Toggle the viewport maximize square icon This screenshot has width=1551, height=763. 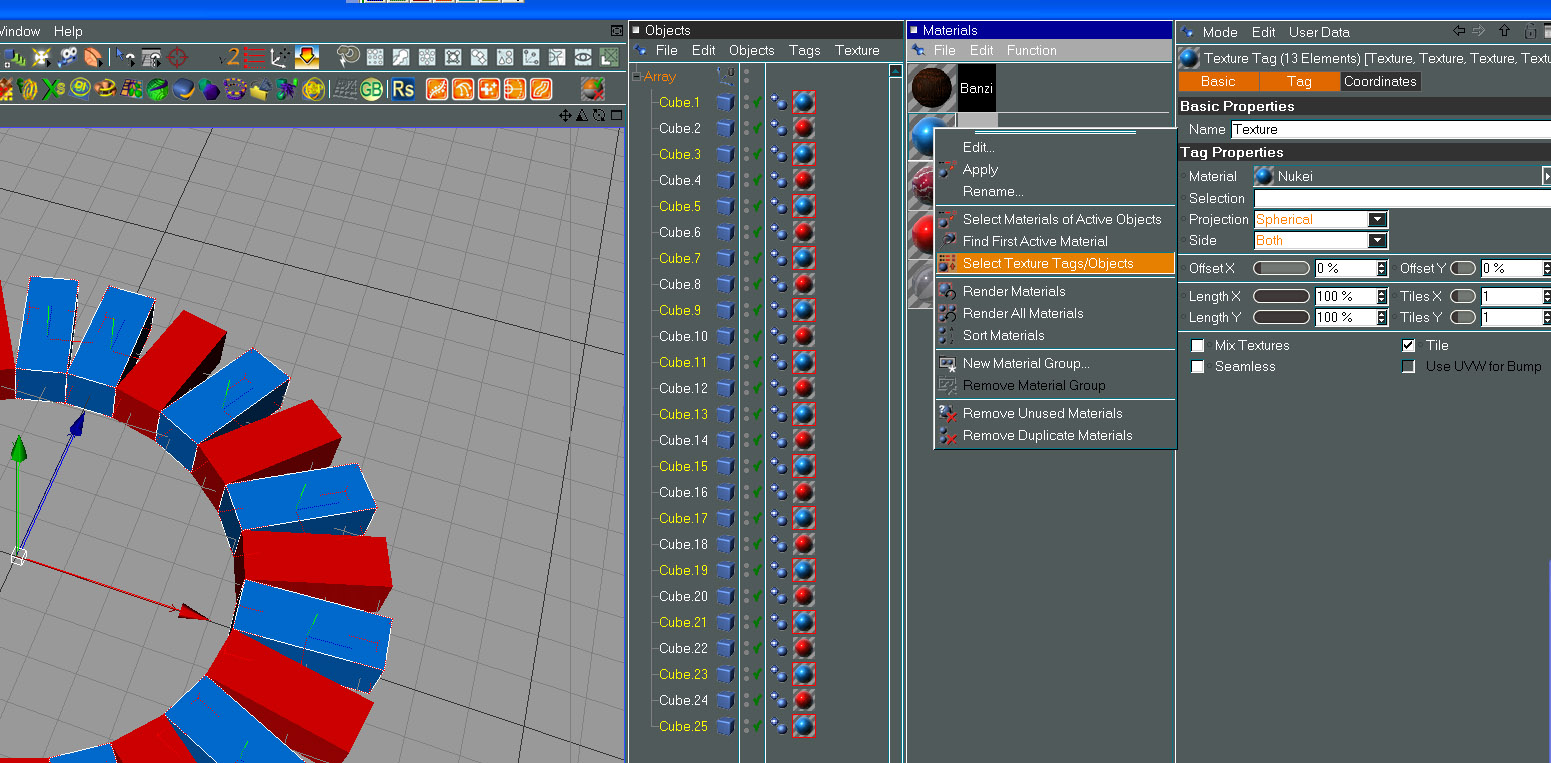pyautogui.click(x=616, y=115)
